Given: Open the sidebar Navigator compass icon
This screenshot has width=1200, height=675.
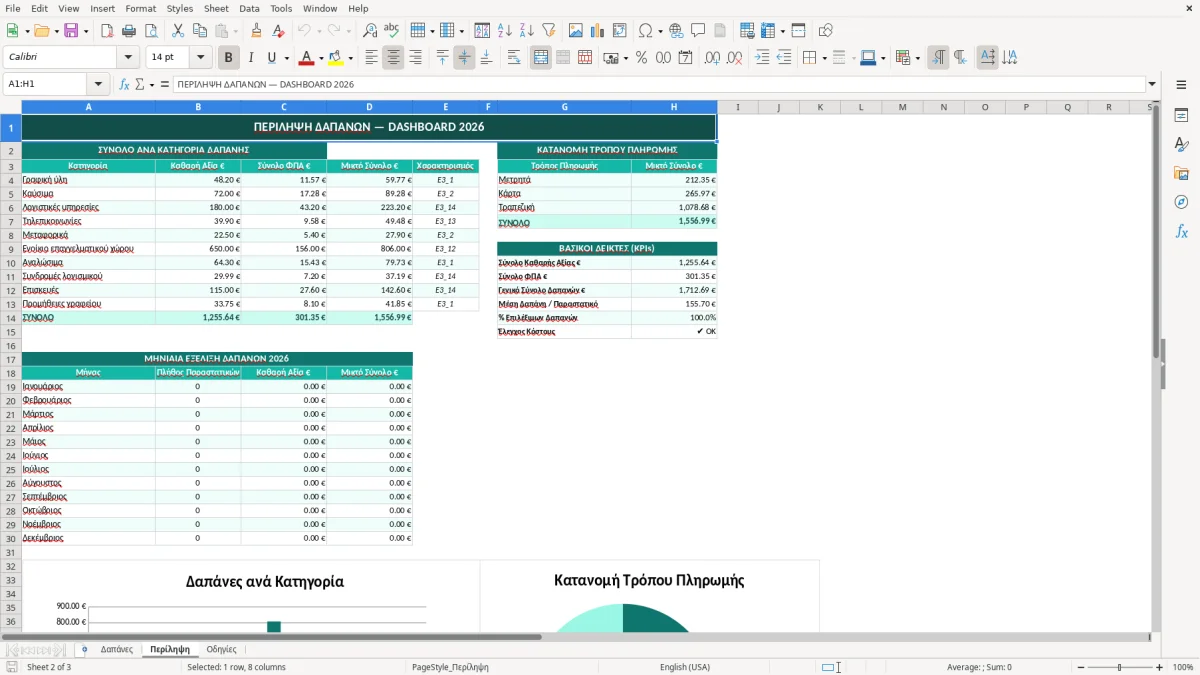Looking at the screenshot, I should [1181, 202].
